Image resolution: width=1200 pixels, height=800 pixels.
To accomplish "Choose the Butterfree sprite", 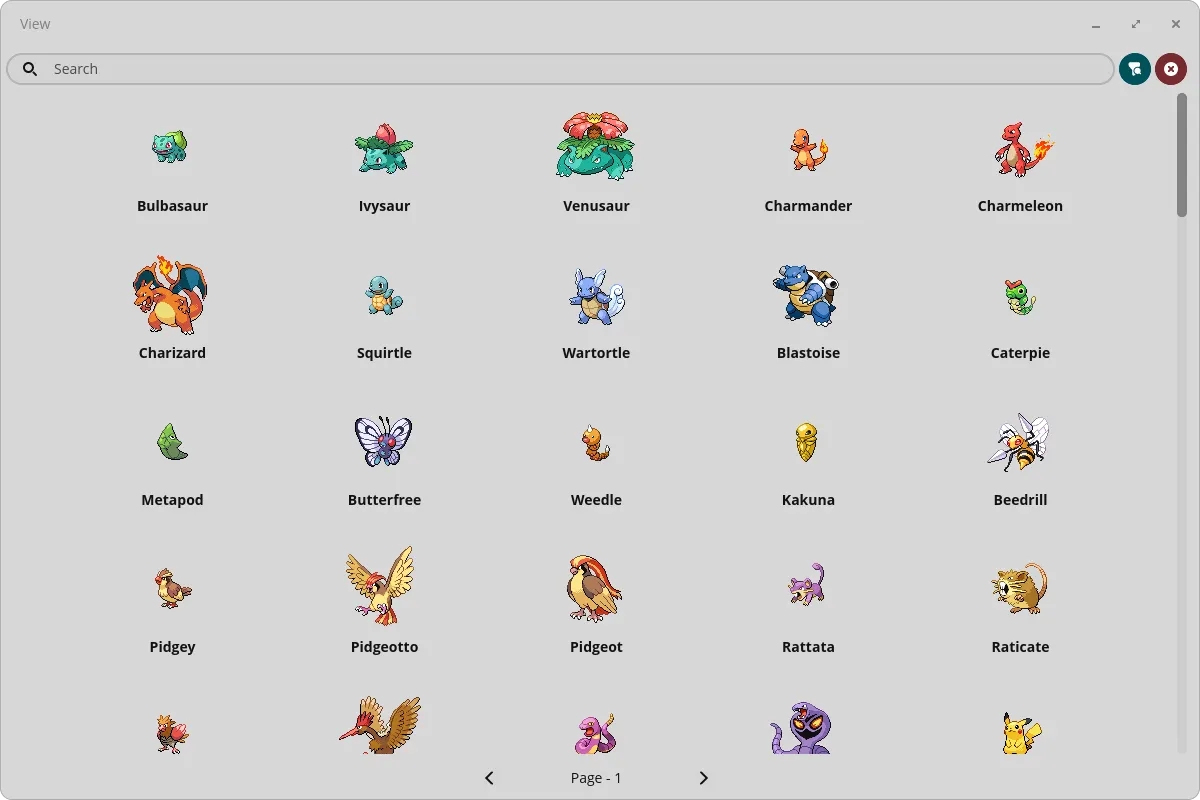I will tap(384, 441).
